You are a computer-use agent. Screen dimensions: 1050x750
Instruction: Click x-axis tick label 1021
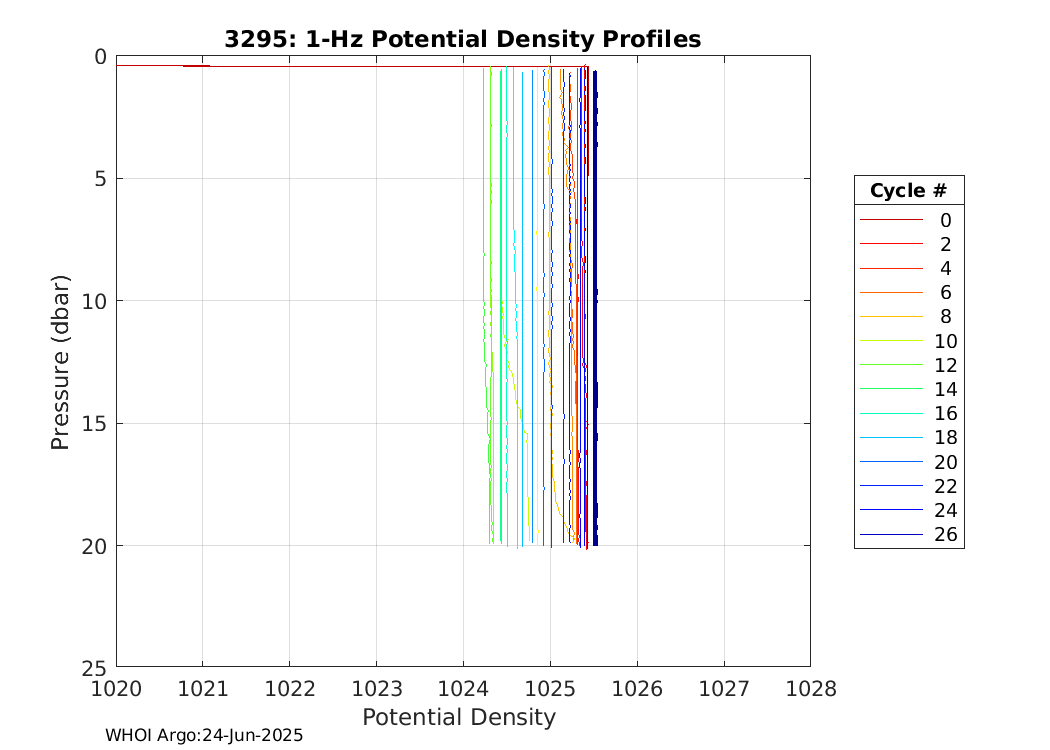(x=203, y=688)
